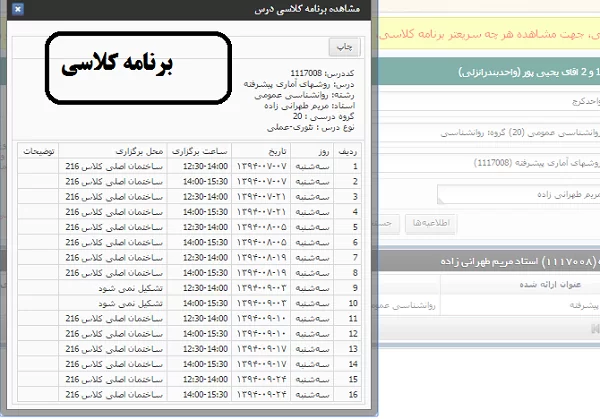Select time cell in row 15
This screenshot has height=419, width=600.
coord(199,379)
